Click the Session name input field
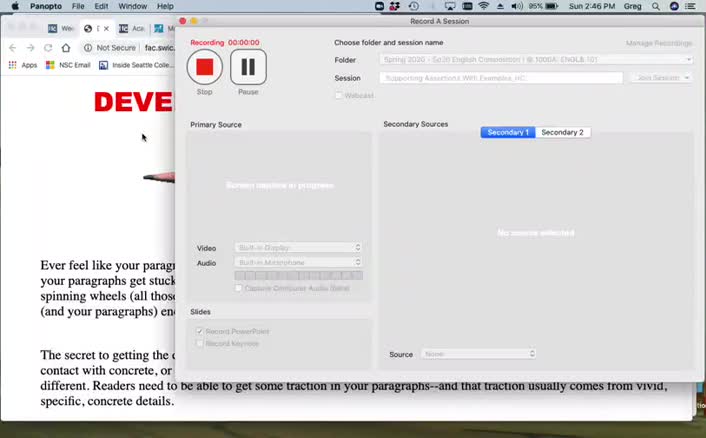 (x=501, y=78)
